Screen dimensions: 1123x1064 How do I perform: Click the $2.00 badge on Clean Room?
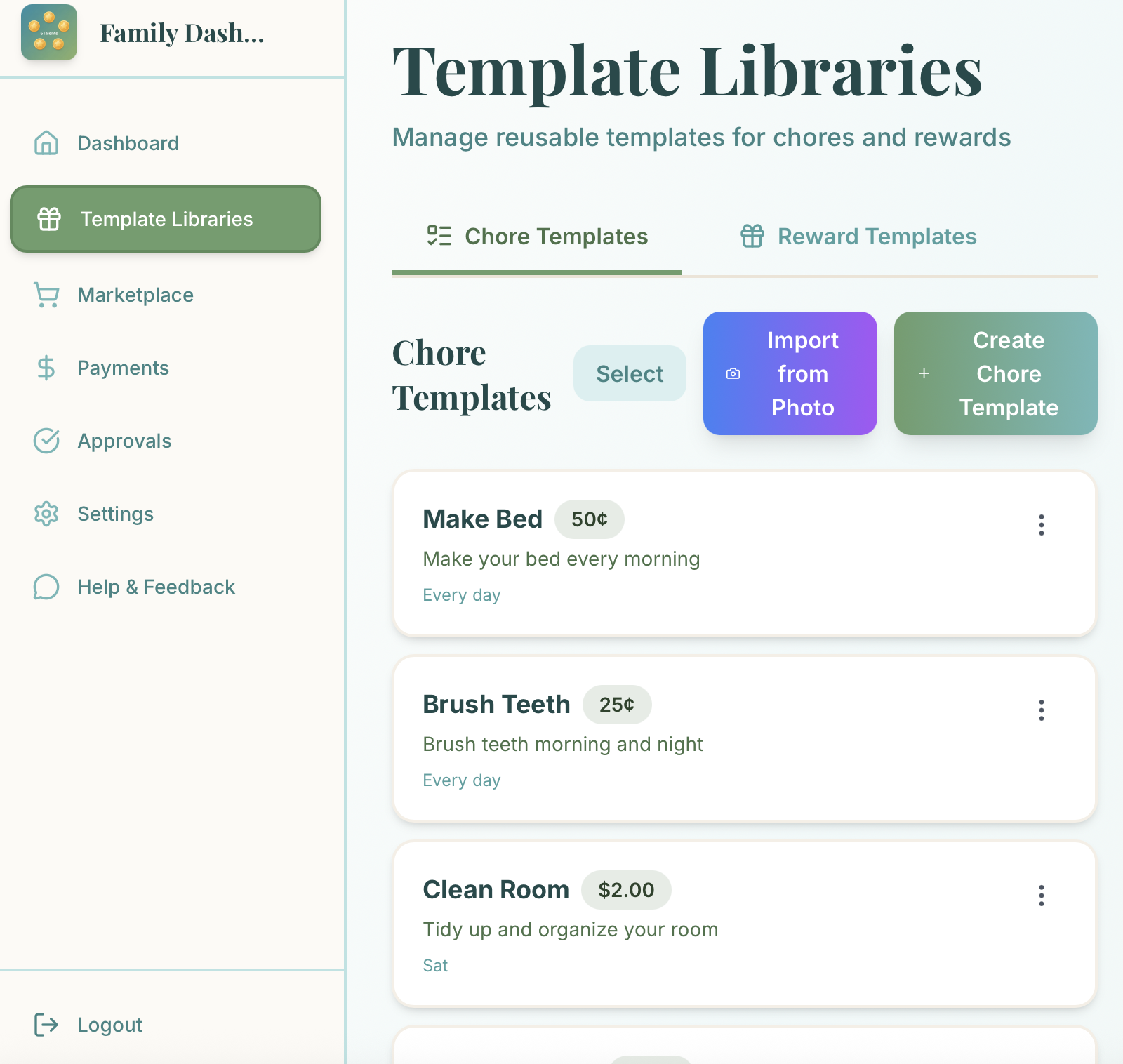(x=626, y=890)
